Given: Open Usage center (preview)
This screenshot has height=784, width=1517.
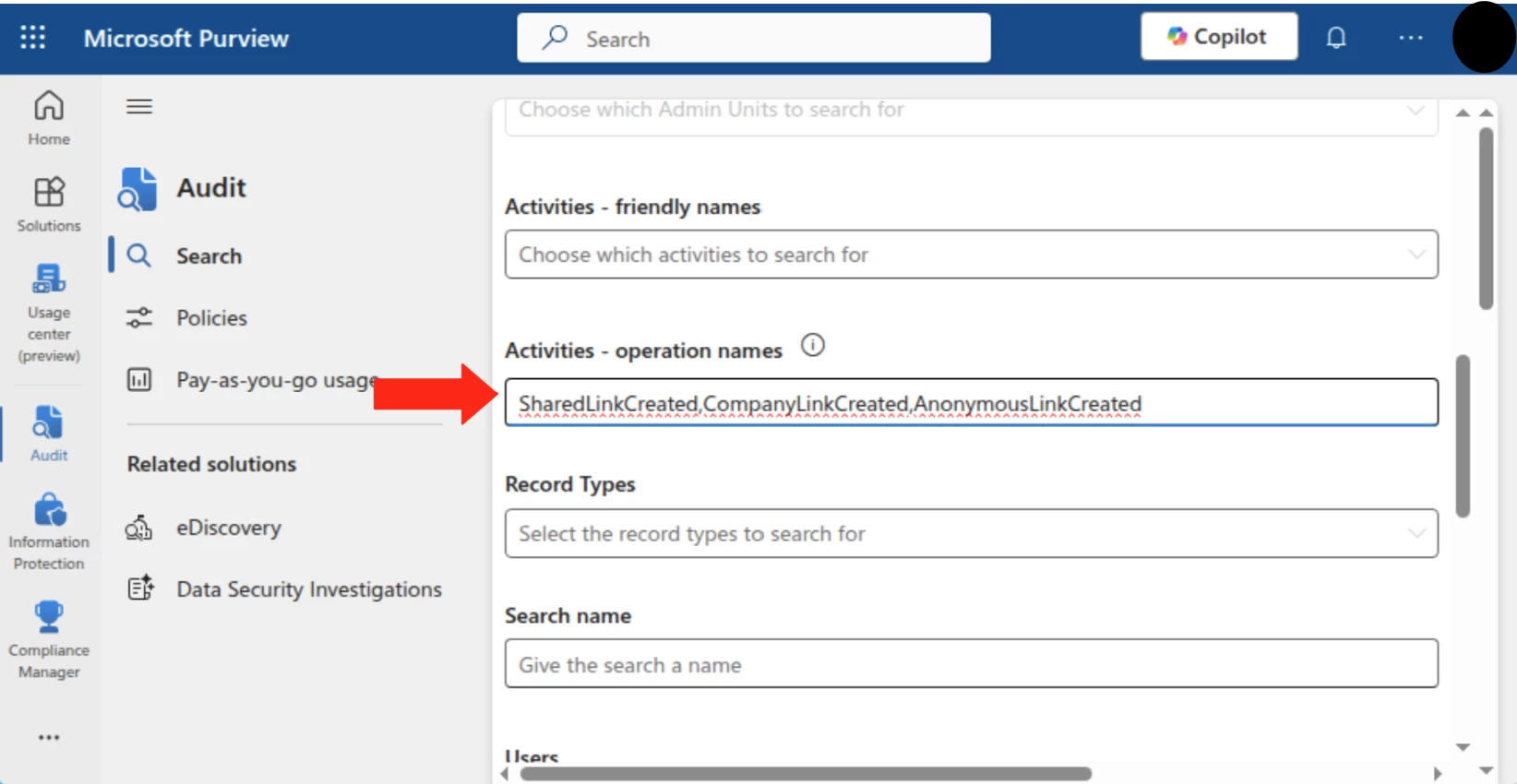Looking at the screenshot, I should [49, 314].
